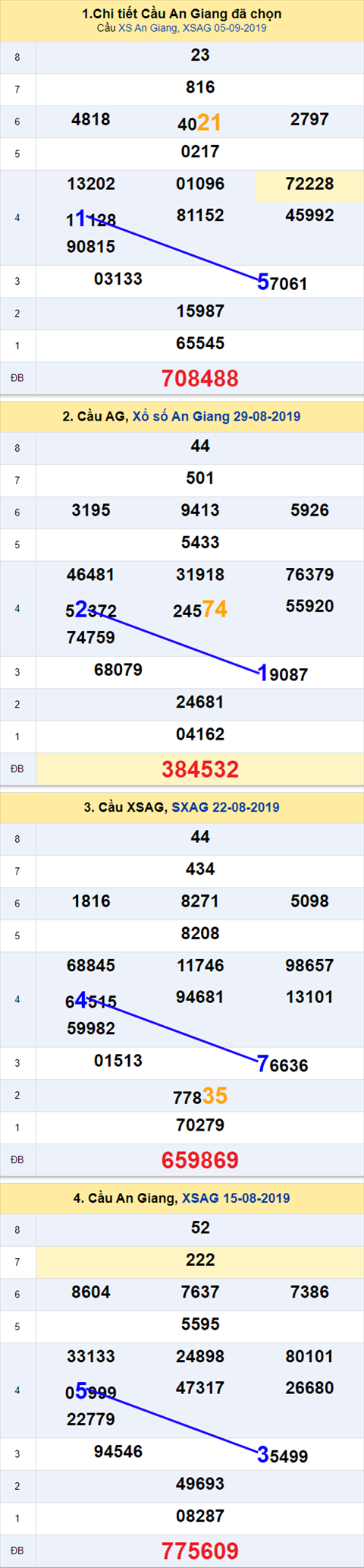Viewport: 364px width, 1568px height.
Task: Click the number 59982
Action: point(91,1029)
